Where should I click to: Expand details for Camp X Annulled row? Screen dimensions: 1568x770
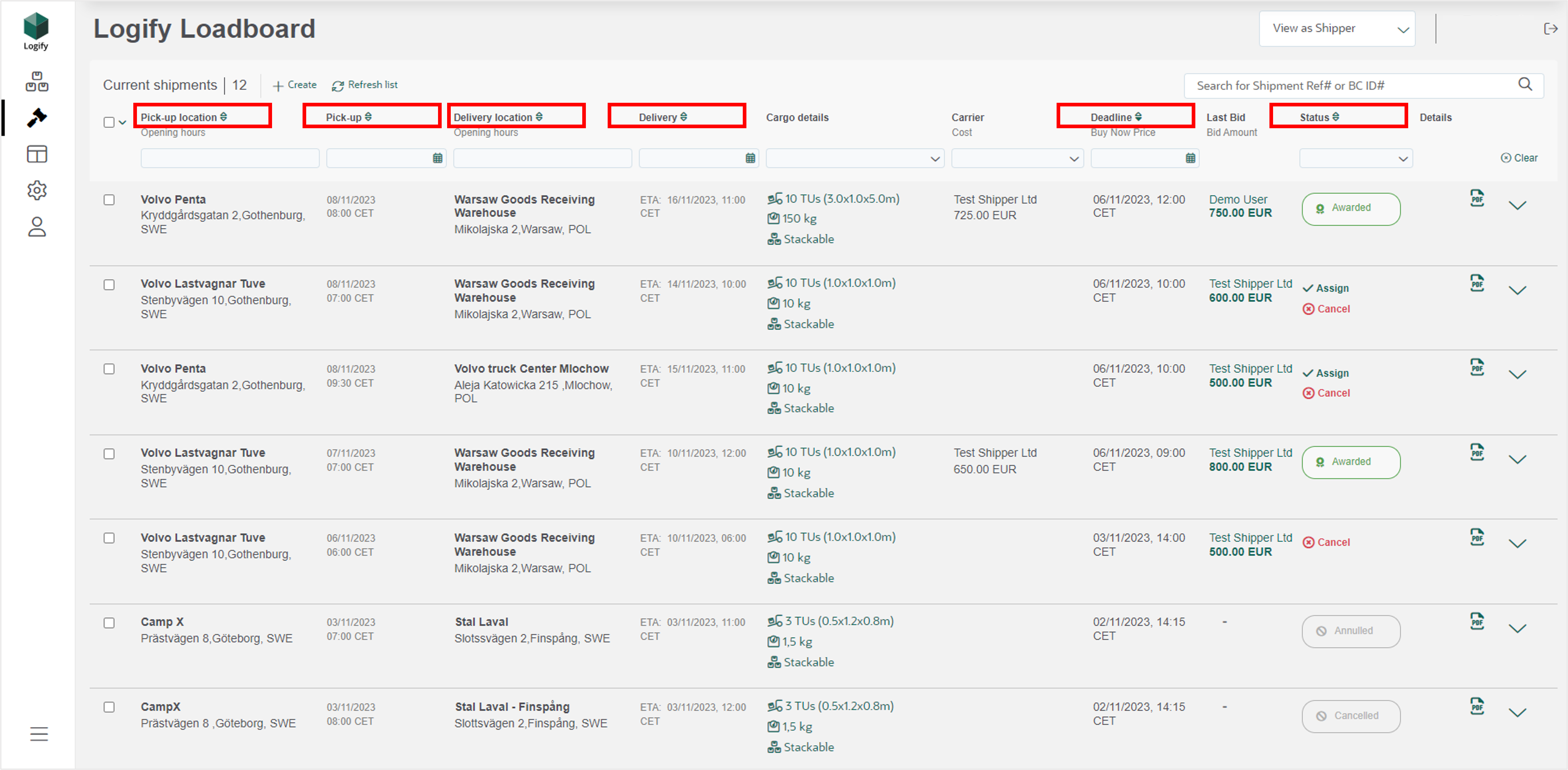click(1518, 628)
